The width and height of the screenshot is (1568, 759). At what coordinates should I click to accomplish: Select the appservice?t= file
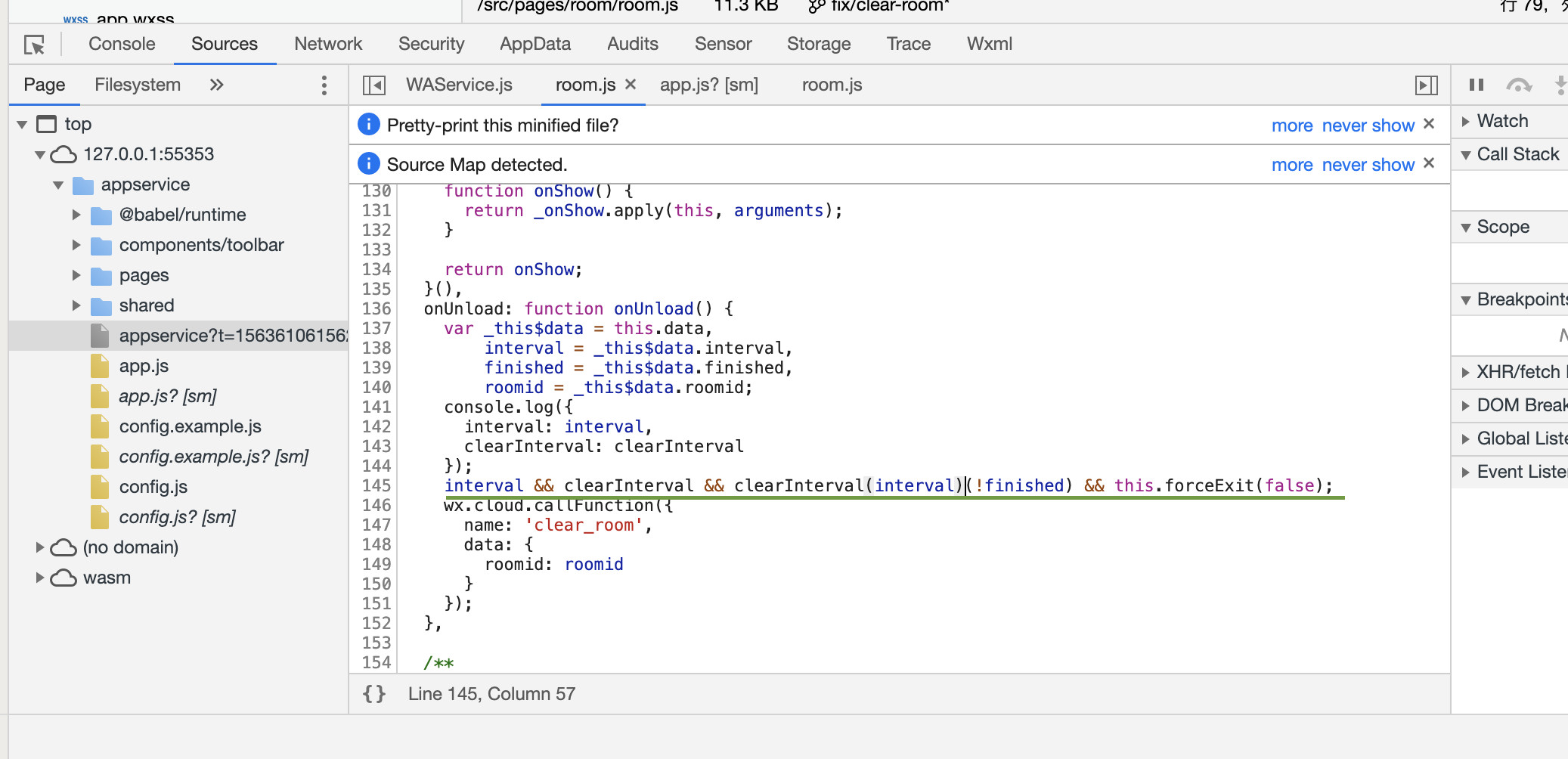178,336
